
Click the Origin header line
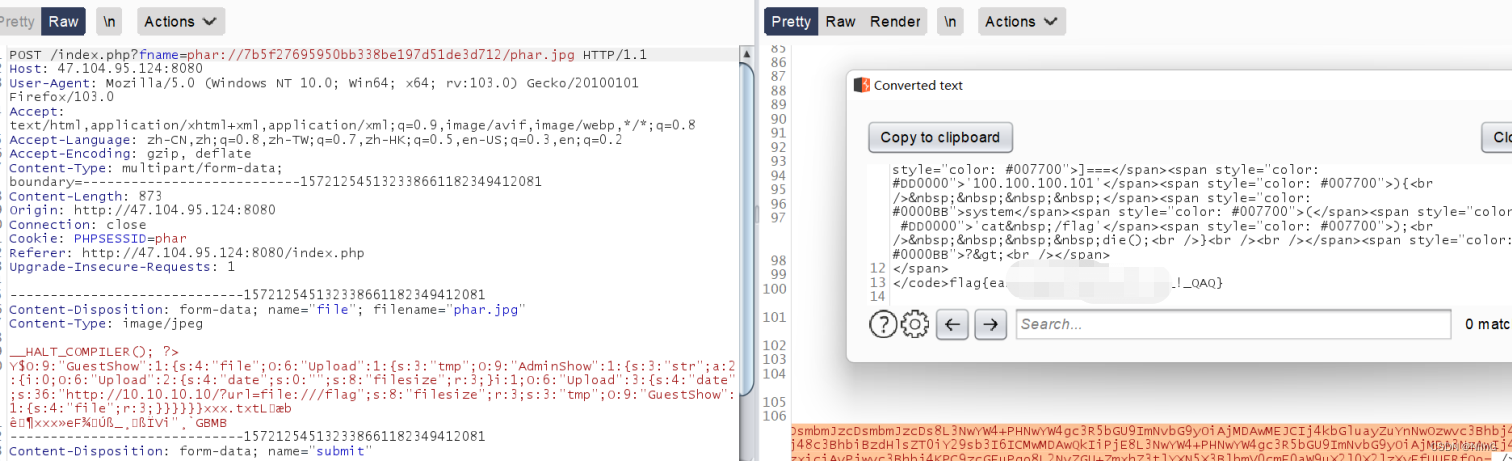click(142, 210)
